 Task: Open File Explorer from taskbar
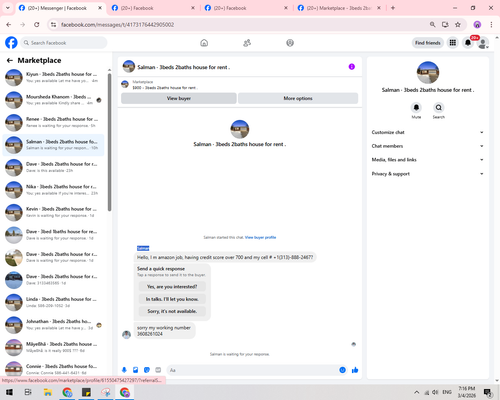[48, 392]
